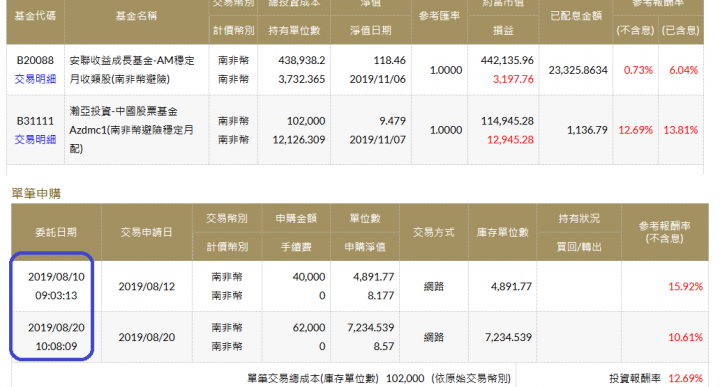Select net value date 2019/11/07
The image size is (720, 387).
click(377, 140)
